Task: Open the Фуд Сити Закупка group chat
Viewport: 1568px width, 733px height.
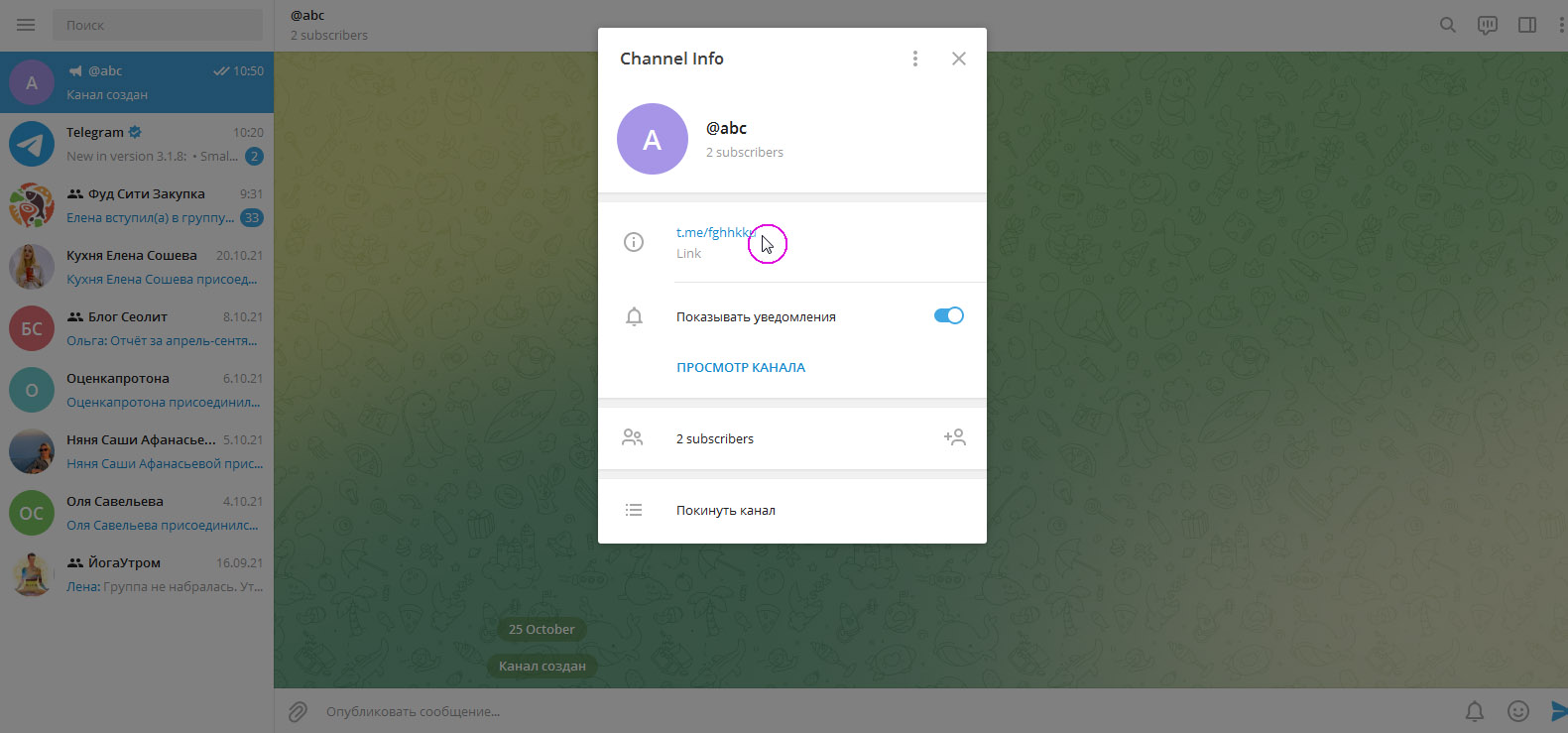Action: [x=137, y=205]
